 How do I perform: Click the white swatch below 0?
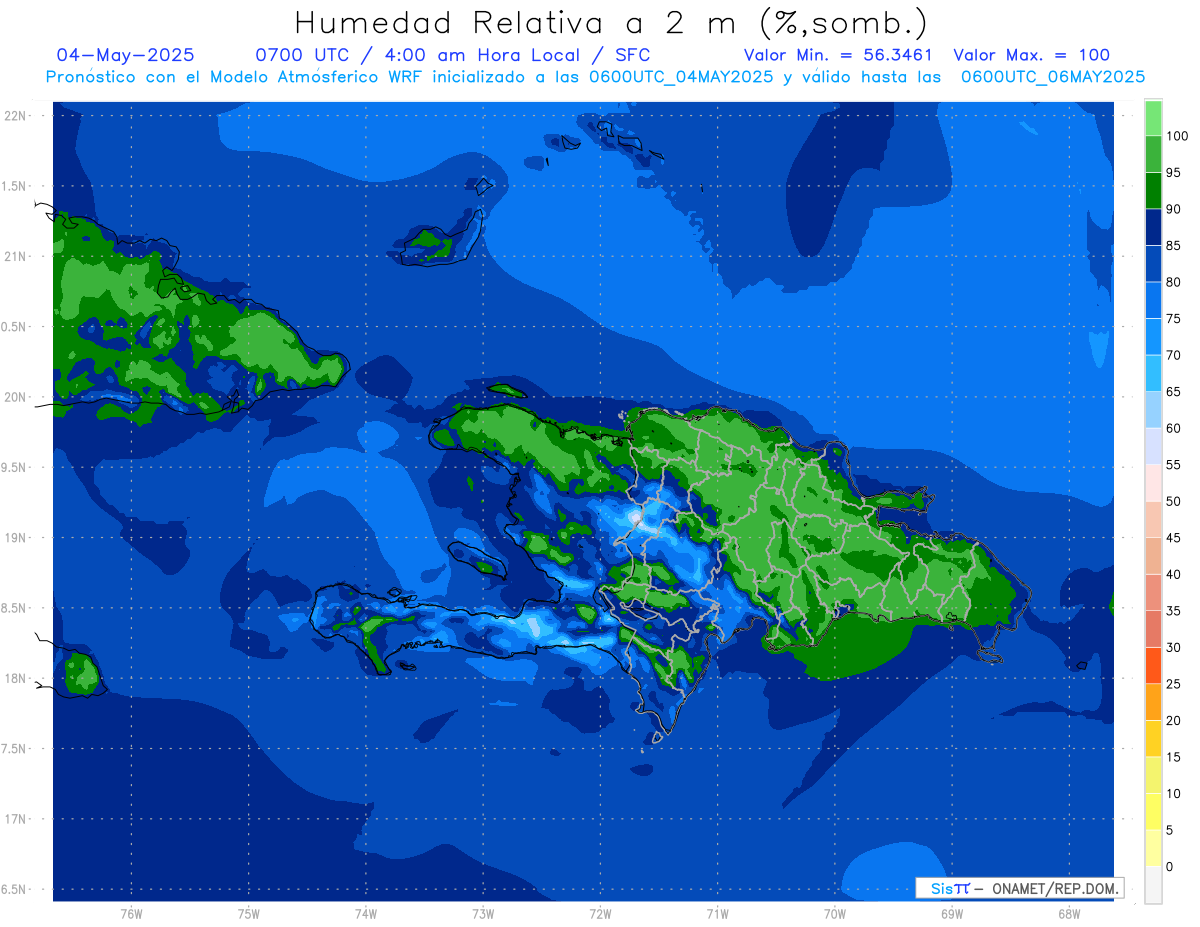1153,885
